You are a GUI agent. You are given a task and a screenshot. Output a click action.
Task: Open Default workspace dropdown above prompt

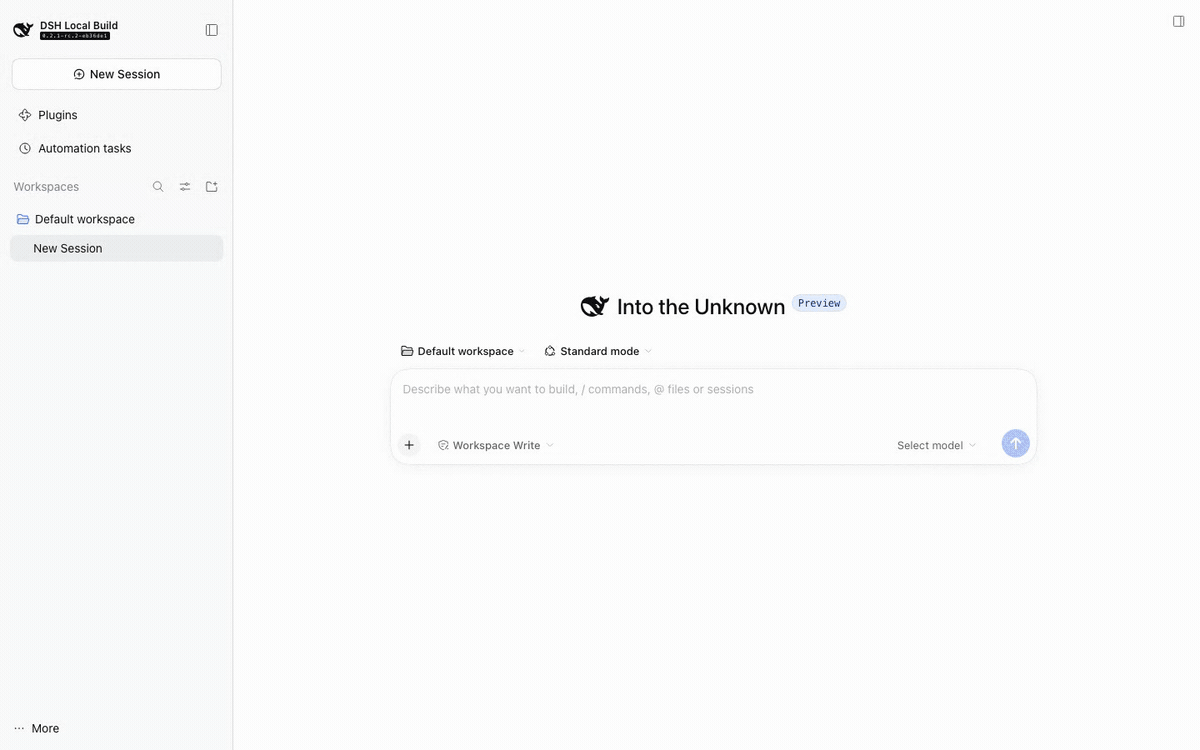pos(463,351)
